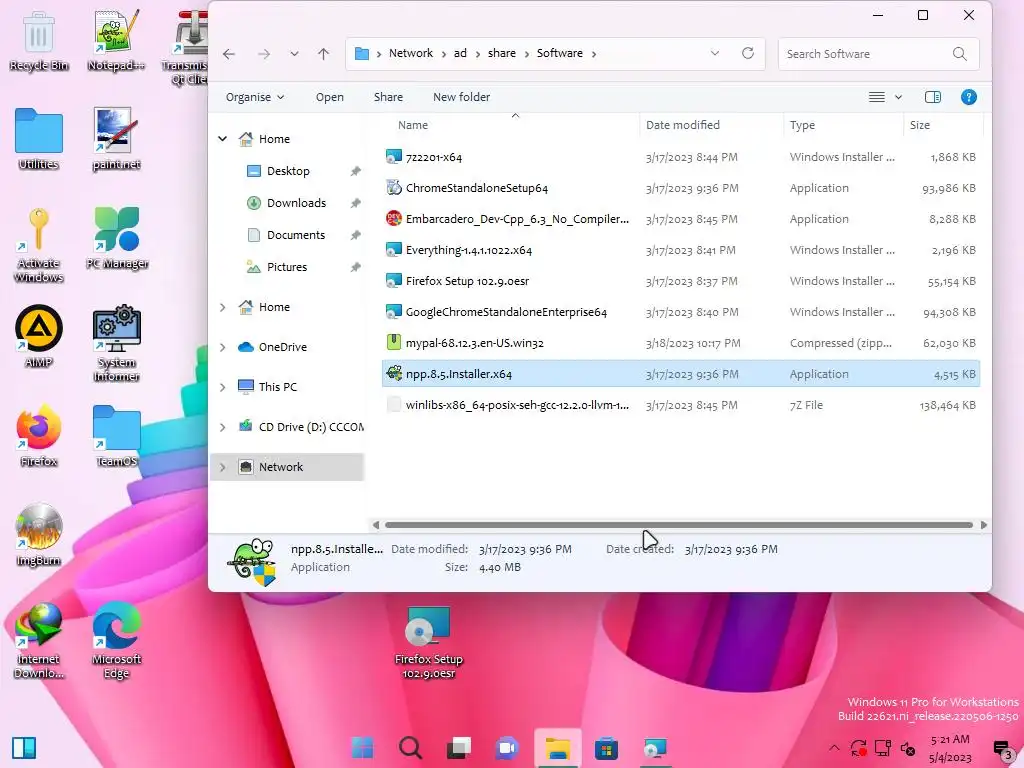
Task: Select Desktop in quick access
Action: [288, 171]
